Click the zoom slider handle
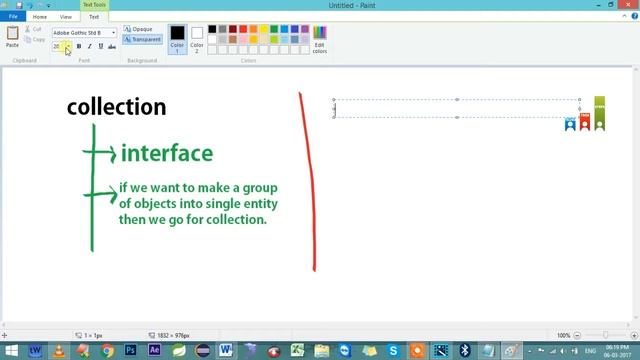This screenshot has width=640, height=360. point(605,336)
